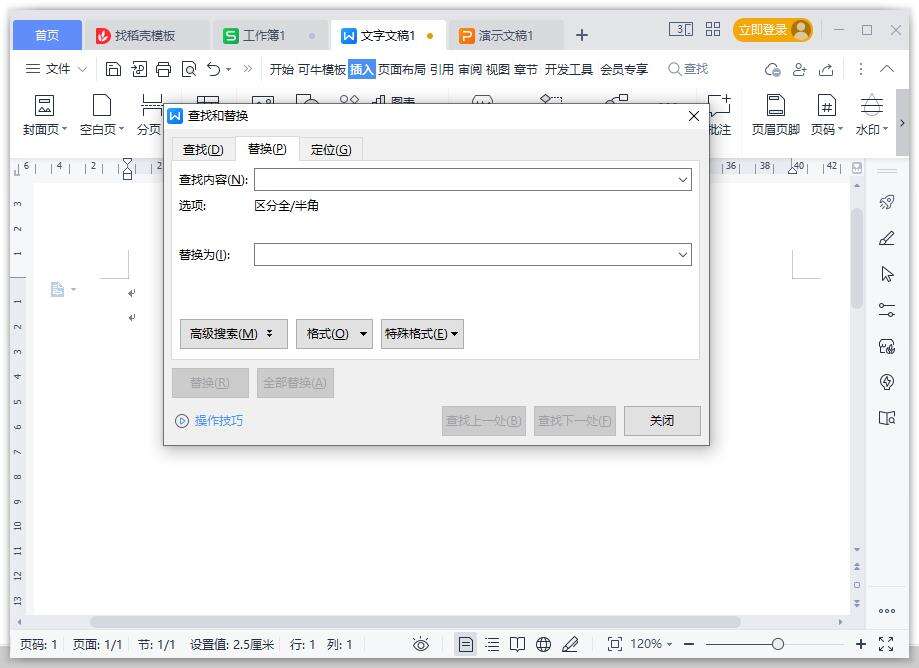
Task: Expand 高级搜索(M) options
Action: (233, 334)
